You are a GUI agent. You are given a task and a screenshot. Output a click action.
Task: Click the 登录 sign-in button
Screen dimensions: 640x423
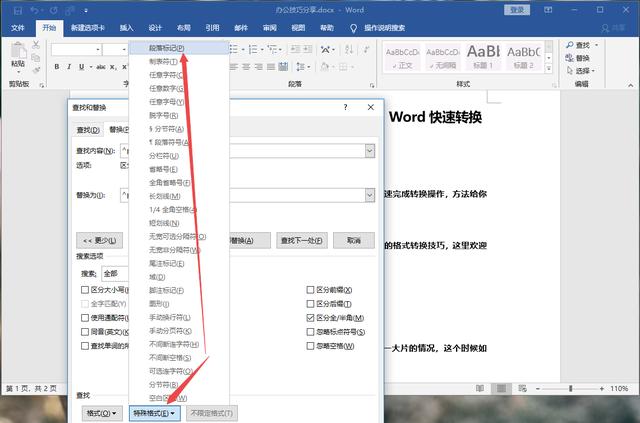click(x=517, y=10)
